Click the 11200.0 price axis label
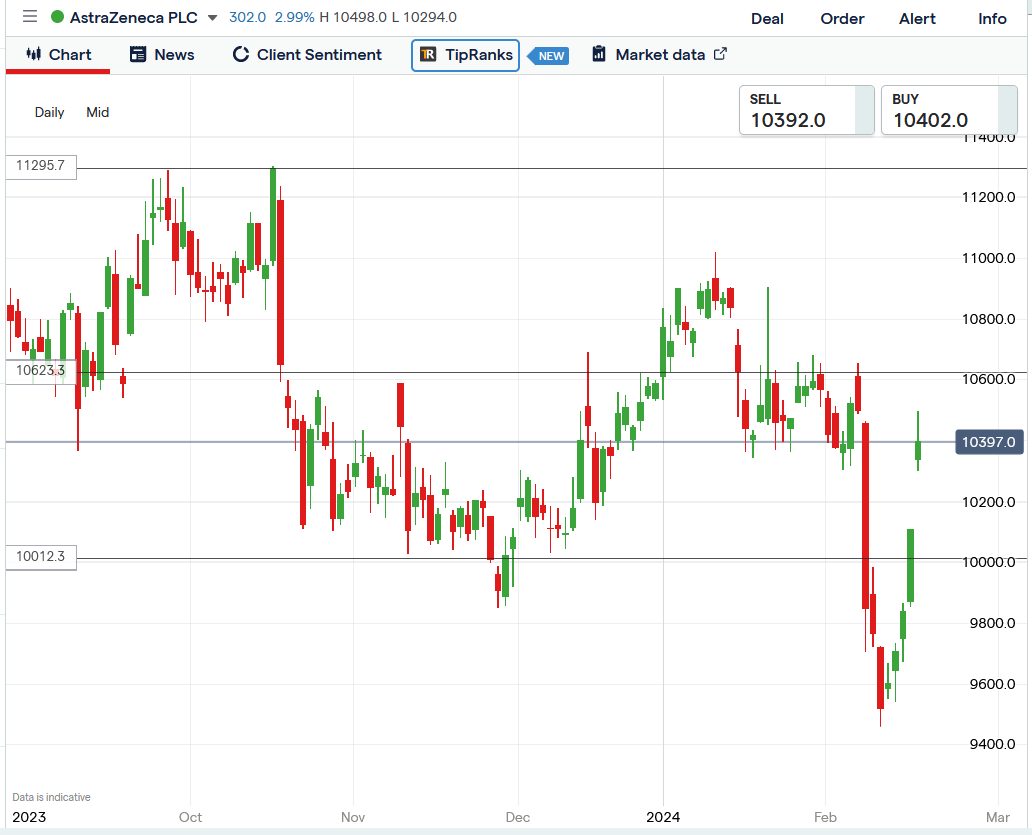The width and height of the screenshot is (1032, 835). coord(989,197)
